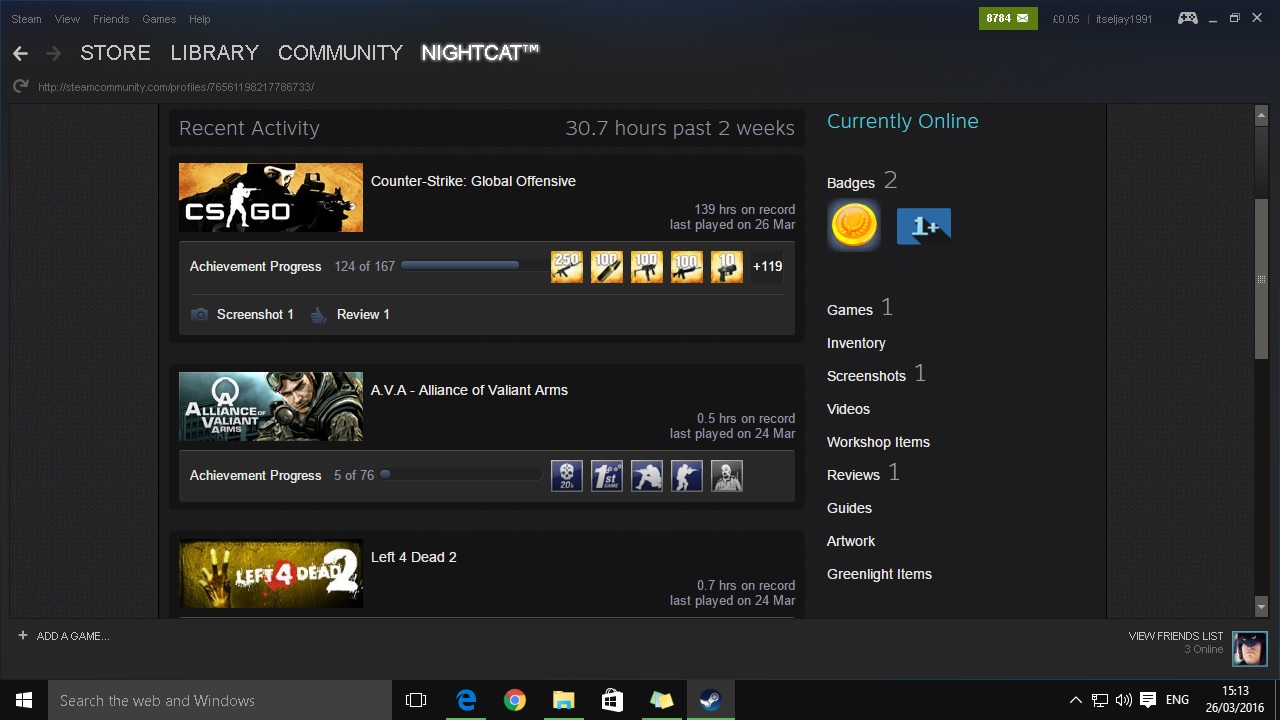This screenshot has height=720, width=1280.
Task: Open the gold community badge
Action: coord(854,225)
